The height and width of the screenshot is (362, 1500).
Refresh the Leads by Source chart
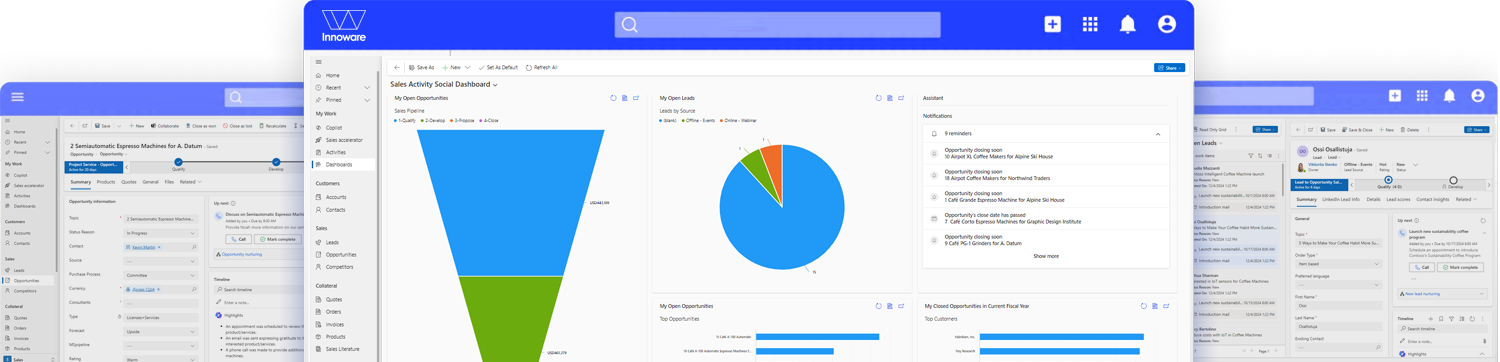tap(878, 98)
